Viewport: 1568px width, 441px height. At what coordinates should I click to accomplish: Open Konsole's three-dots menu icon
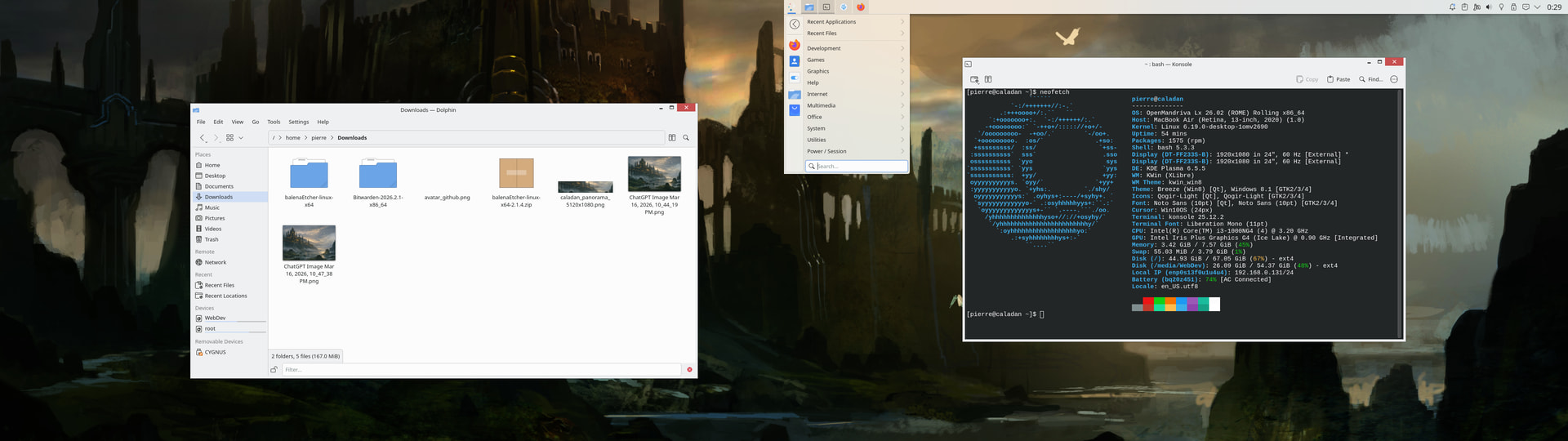[1394, 79]
